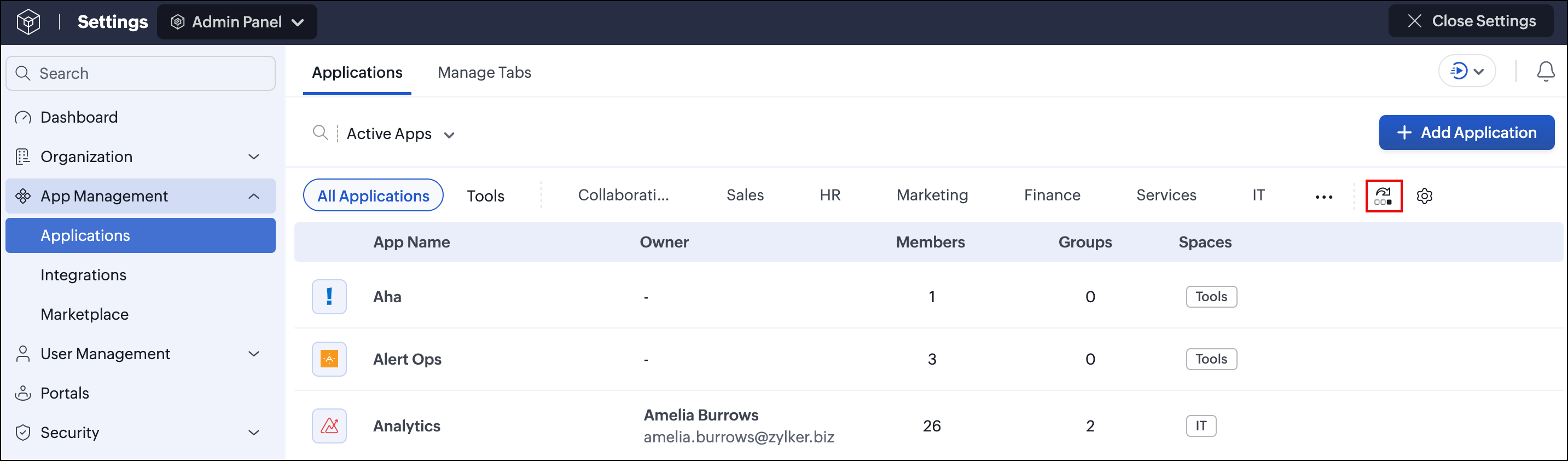The image size is (1568, 461).
Task: Open the Admin Panel dropdown
Action: click(x=237, y=22)
